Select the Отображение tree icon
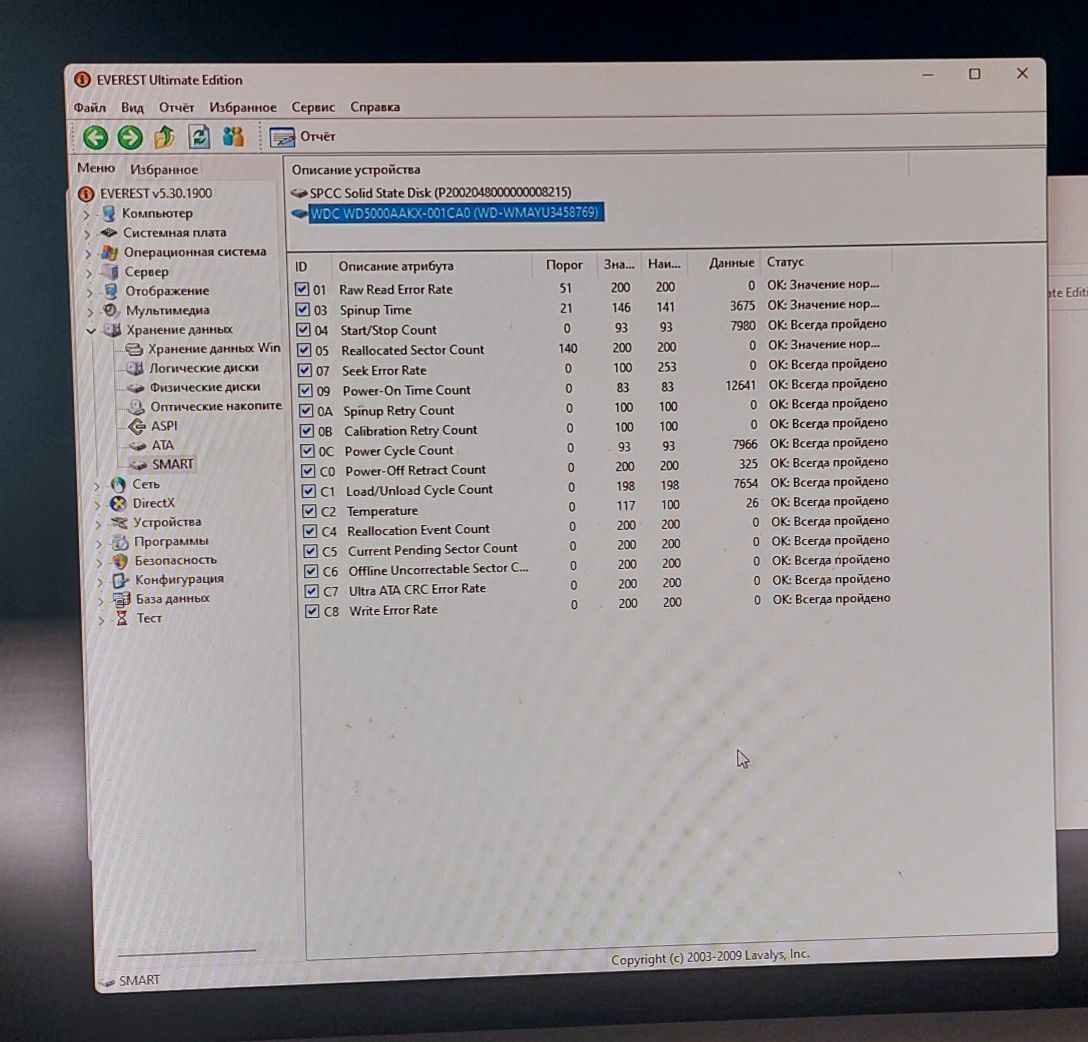The height and width of the screenshot is (1042, 1088). tap(110, 291)
